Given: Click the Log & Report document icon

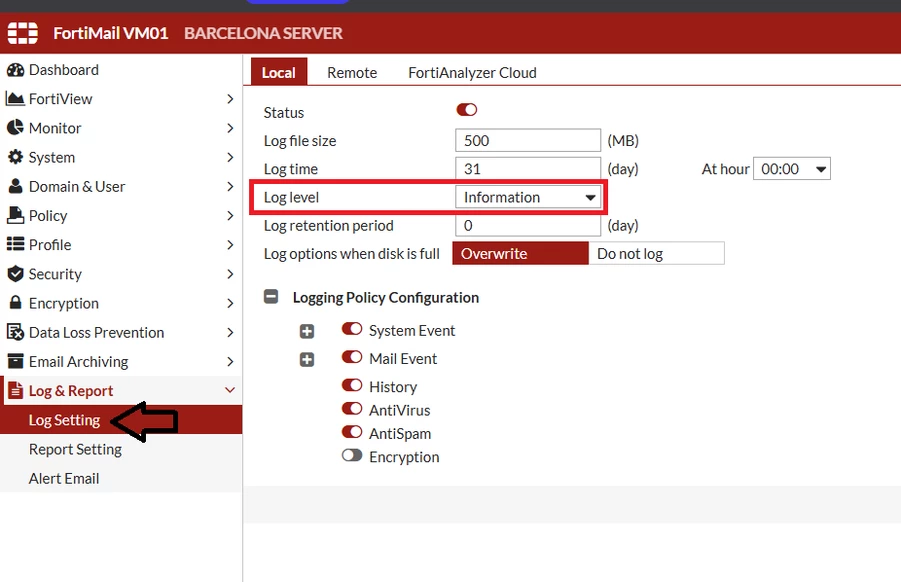Looking at the screenshot, I should pos(16,390).
